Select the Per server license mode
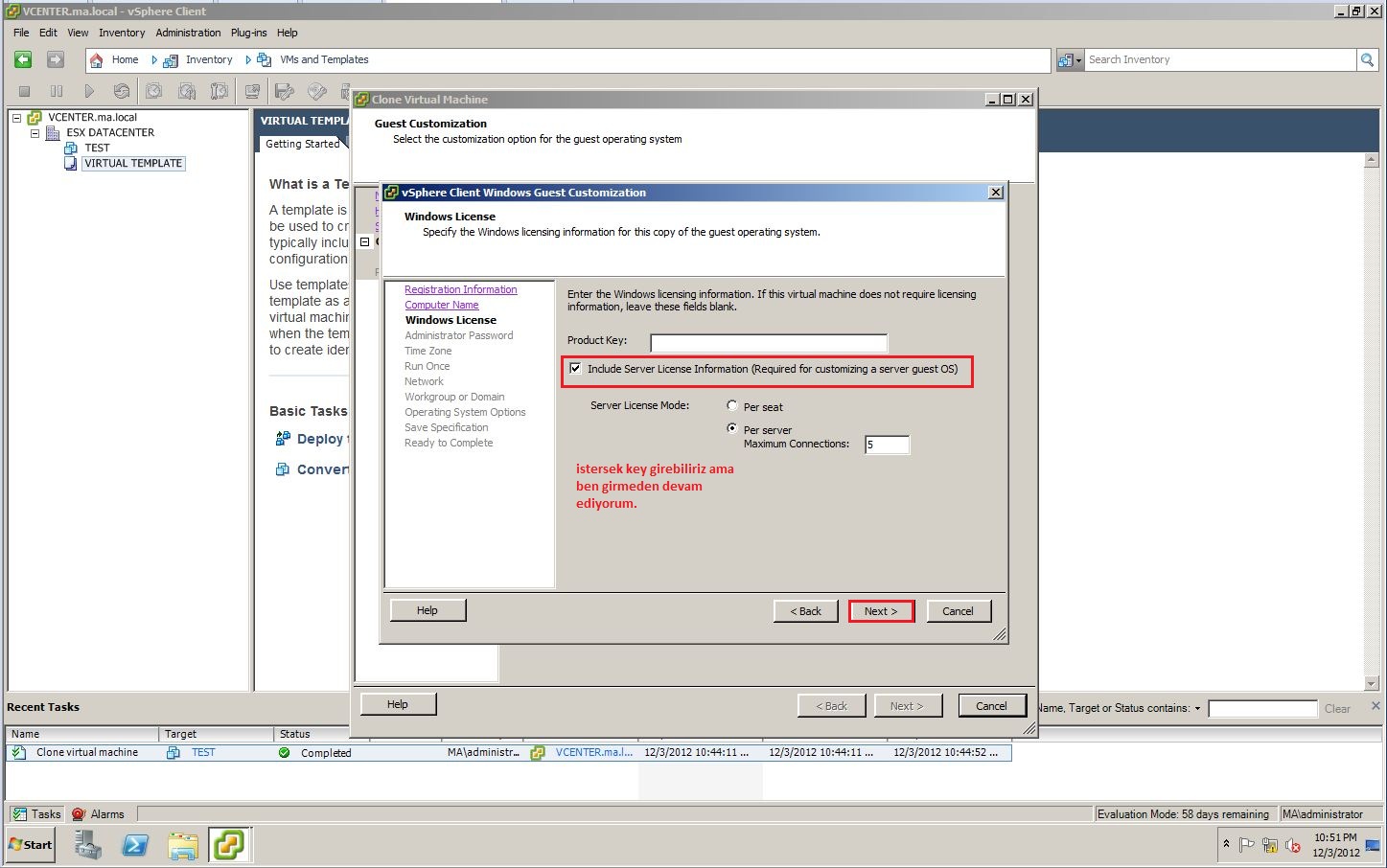The height and width of the screenshot is (868, 1387). pos(732,428)
